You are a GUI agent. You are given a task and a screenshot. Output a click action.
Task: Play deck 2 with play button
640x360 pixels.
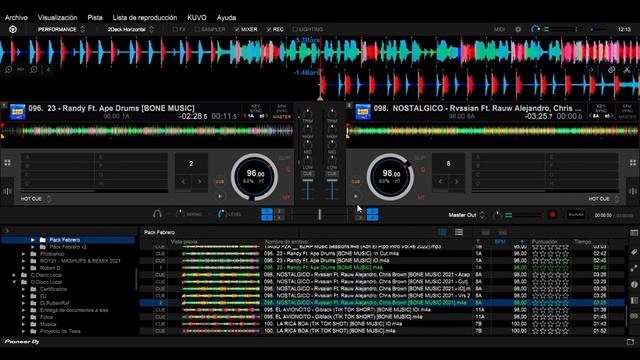356,196
